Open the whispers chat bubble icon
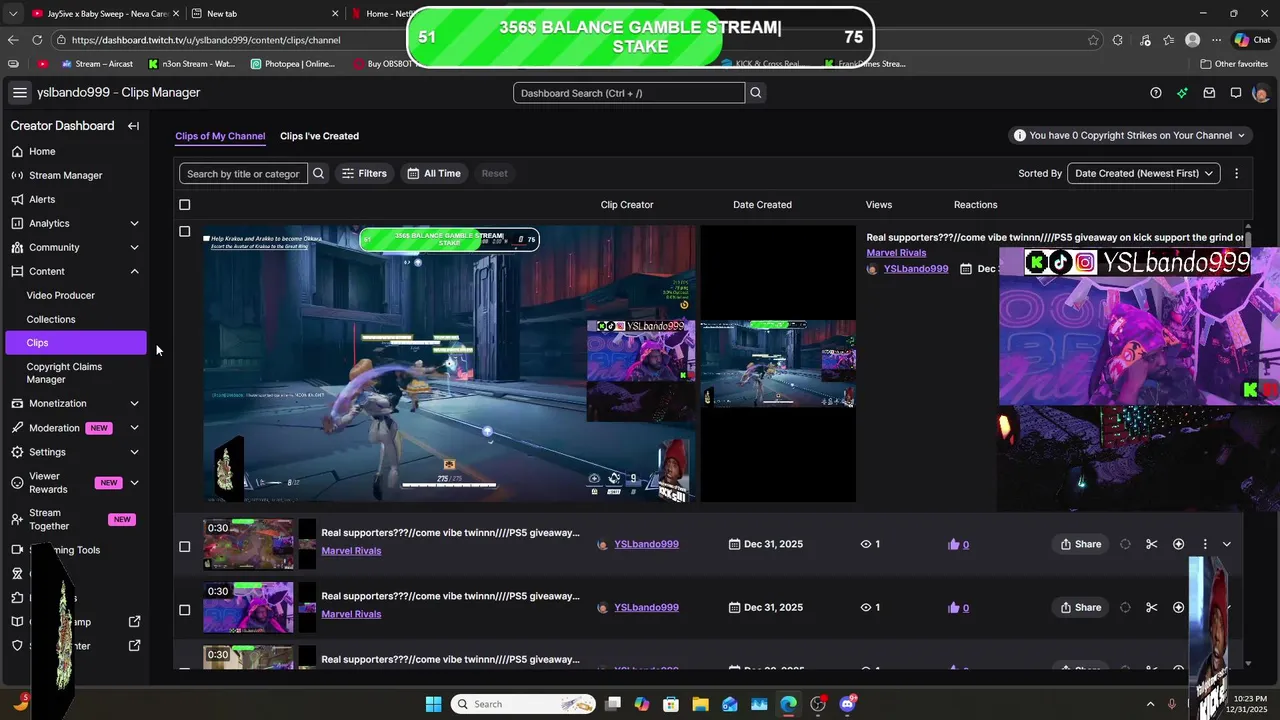 [x=1236, y=93]
